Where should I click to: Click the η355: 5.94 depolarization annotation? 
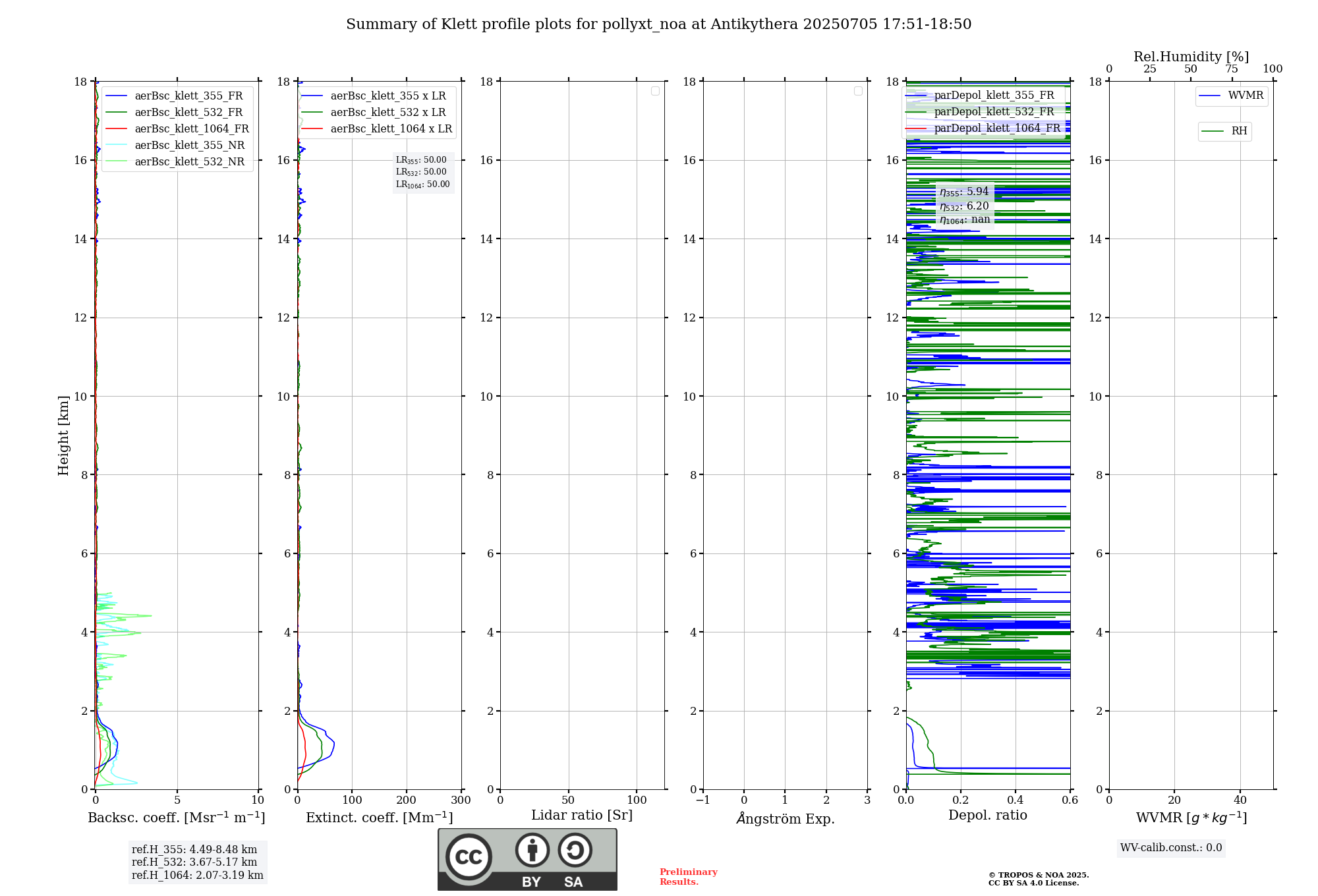click(964, 191)
